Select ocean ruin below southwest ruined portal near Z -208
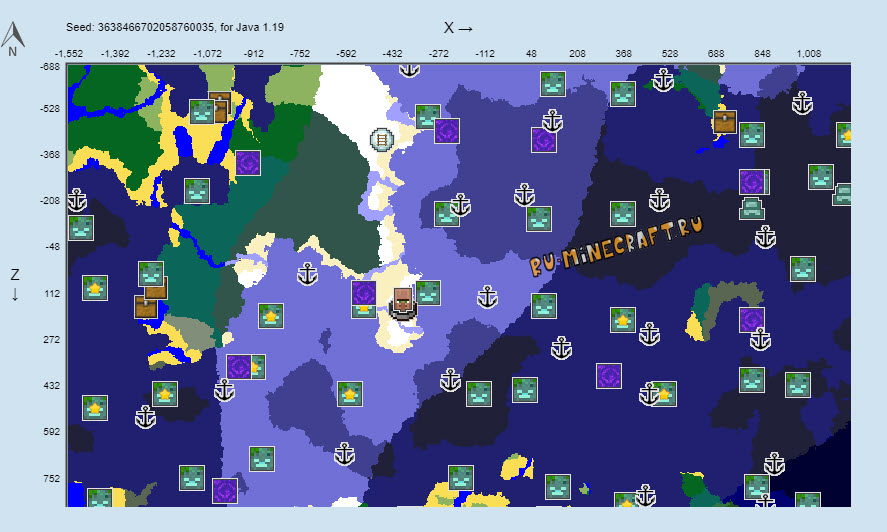The width and height of the screenshot is (887, 532). pyautogui.click(x=197, y=191)
